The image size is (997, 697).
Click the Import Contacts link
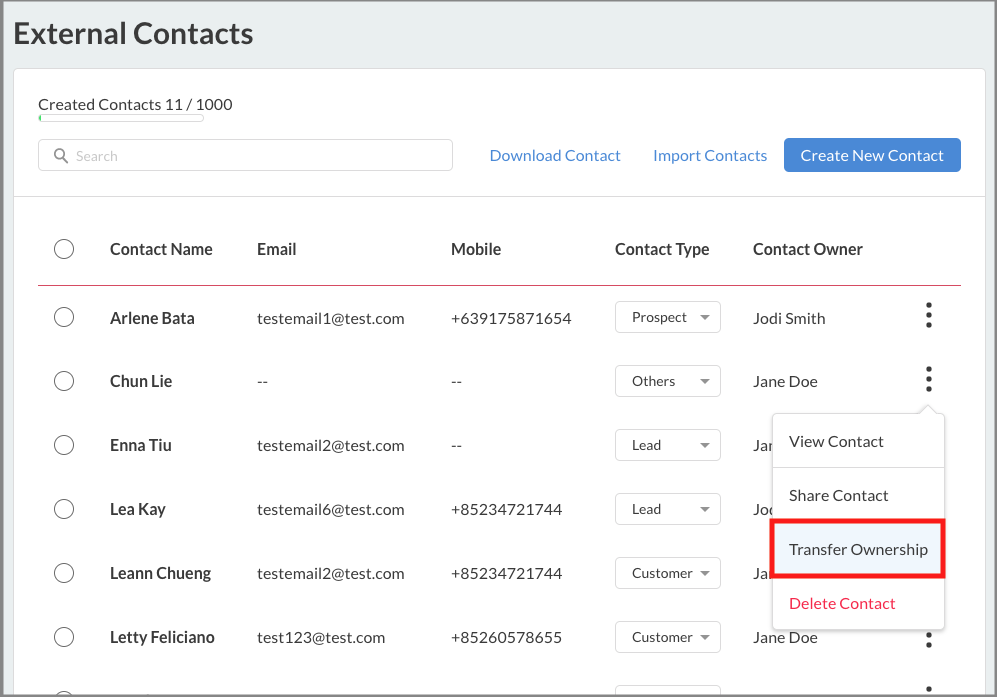pos(710,156)
